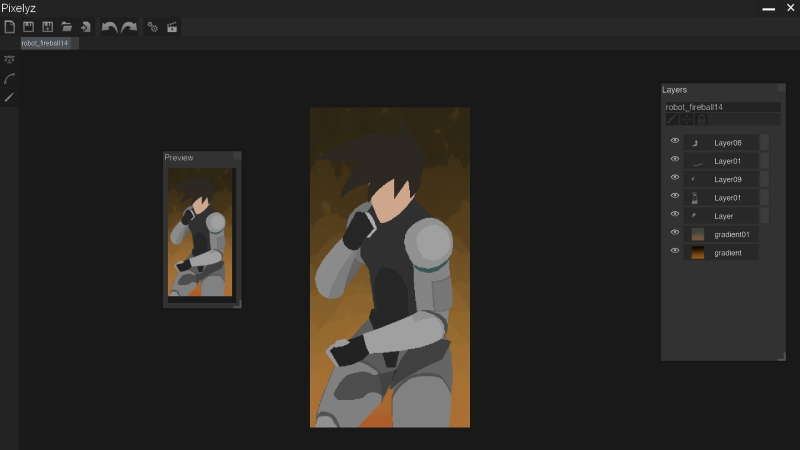The image size is (800, 450).
Task: Click the pencil icon in Layers panel
Action: click(672, 119)
